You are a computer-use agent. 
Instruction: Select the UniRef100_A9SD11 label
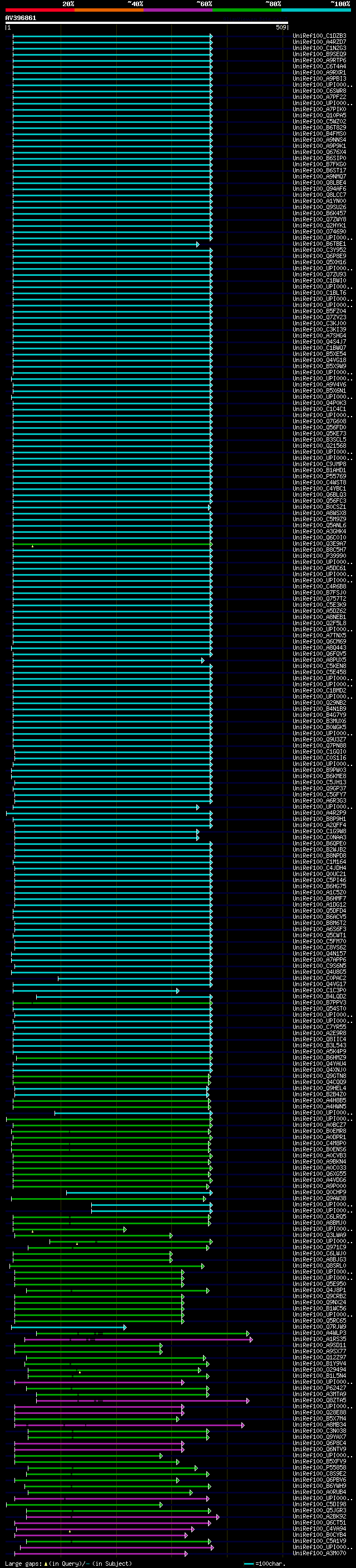click(x=319, y=1346)
